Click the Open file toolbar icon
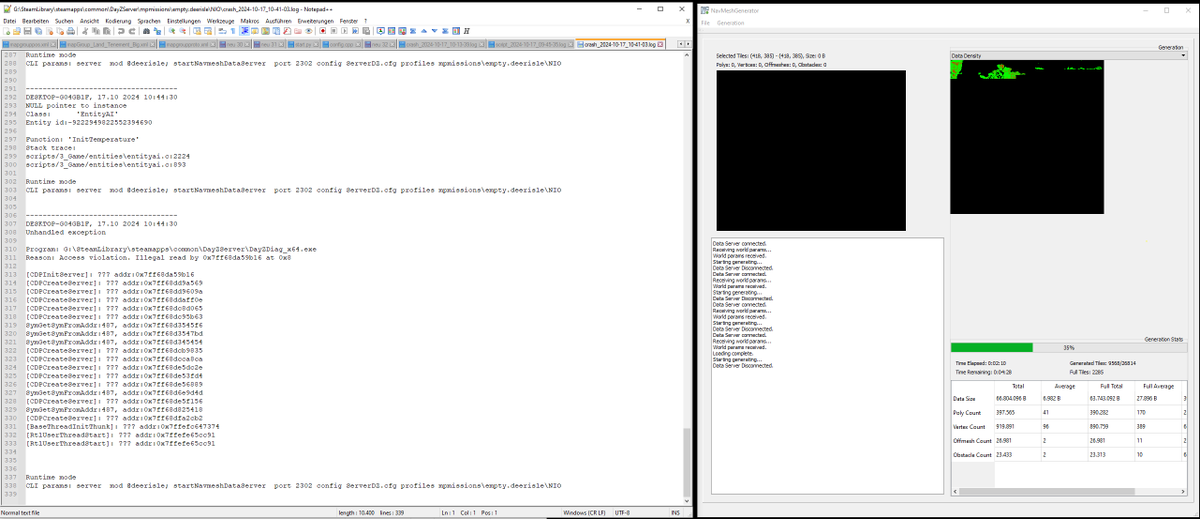The height and width of the screenshot is (519, 1200). coord(17,31)
